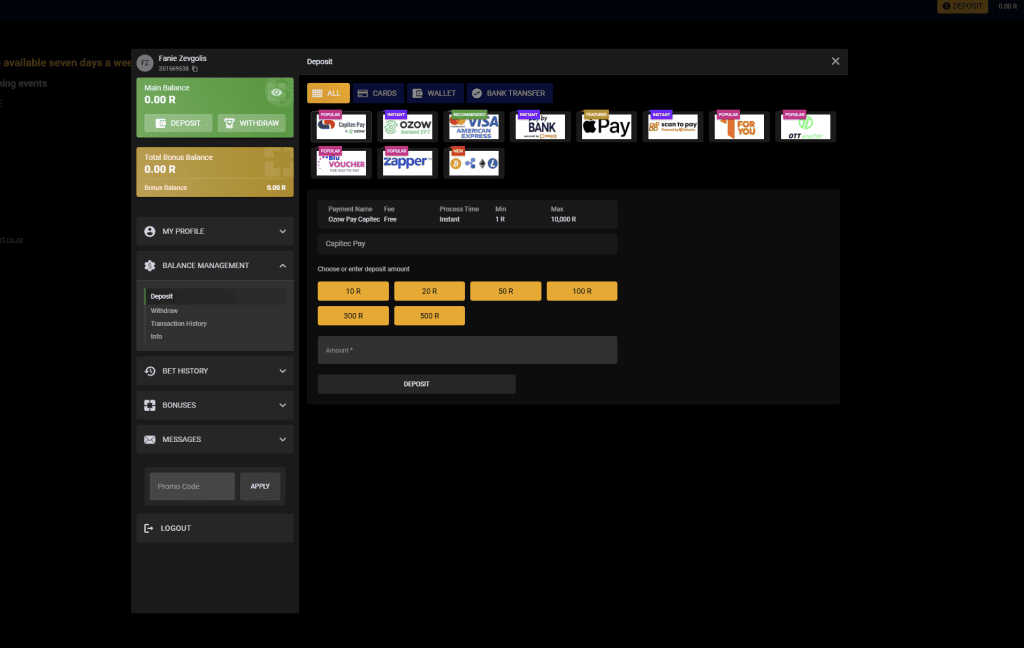1024x648 pixels.
Task: Apply the promo code with APPLY
Action: tap(260, 486)
